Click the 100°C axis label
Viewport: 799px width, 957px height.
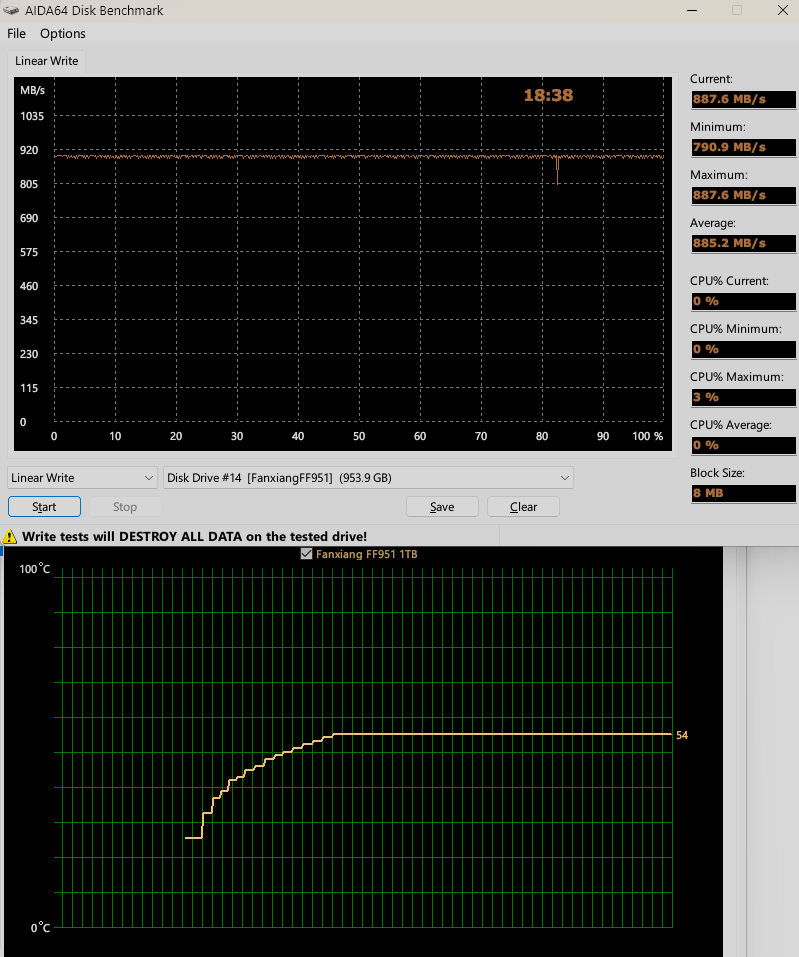tap(34, 569)
